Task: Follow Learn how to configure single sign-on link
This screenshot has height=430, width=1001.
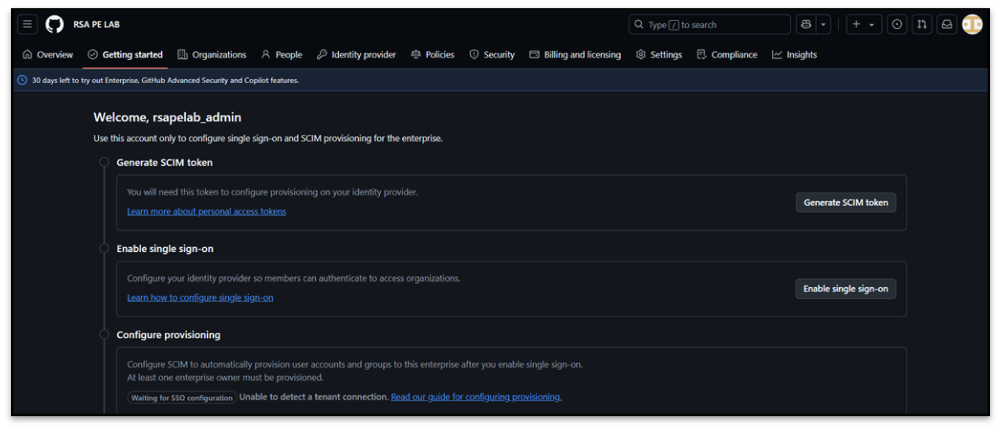Action: click(x=200, y=298)
